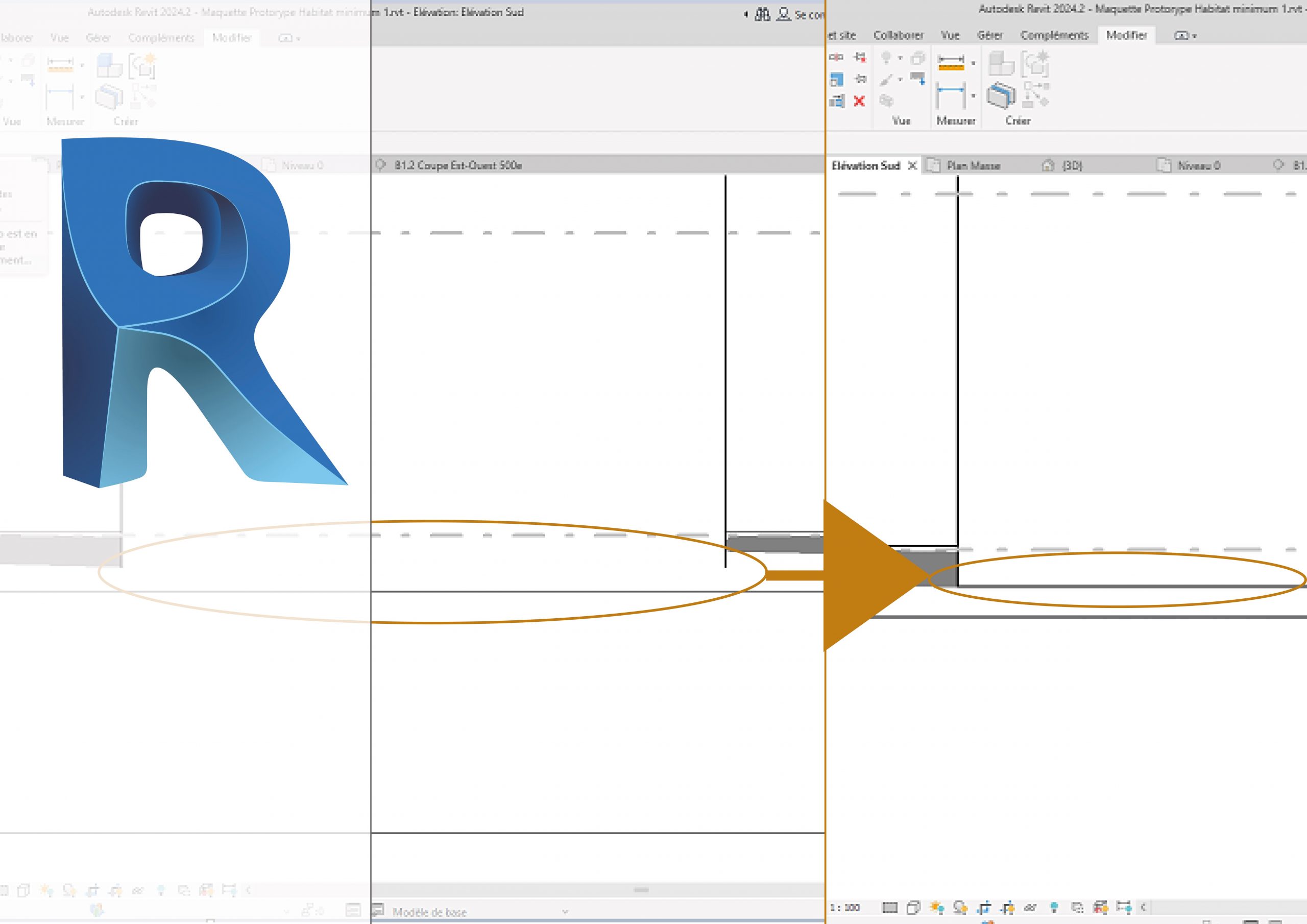Open the Collaborer ribbon tab

click(898, 35)
